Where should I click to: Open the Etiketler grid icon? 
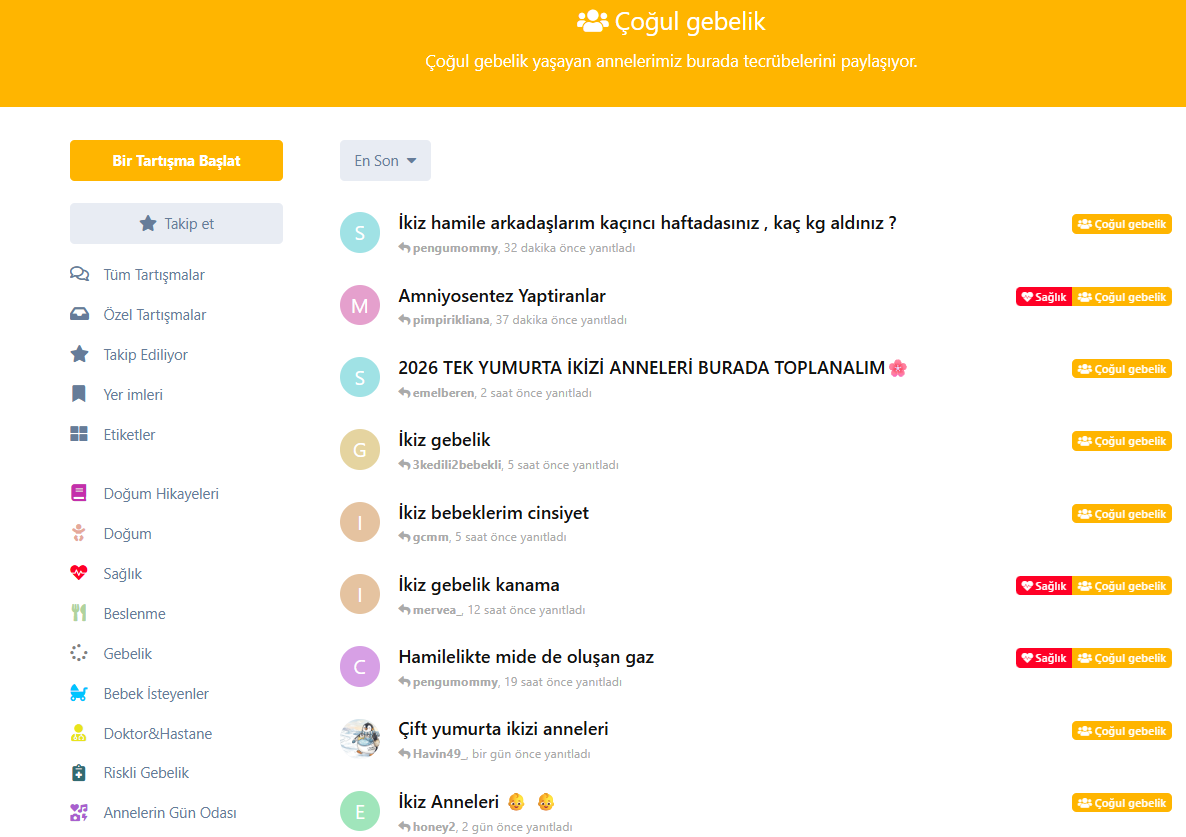pos(79,434)
